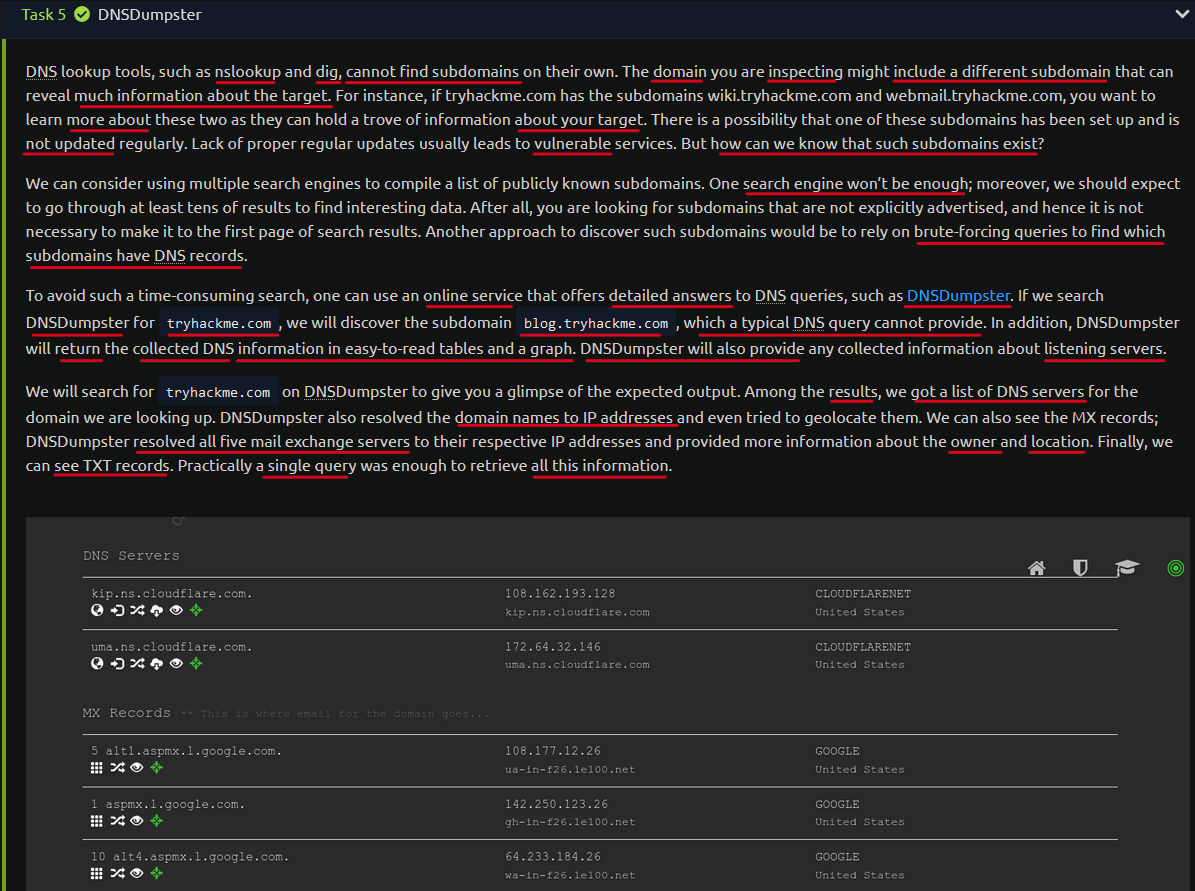1195x891 pixels.
Task: Click the shuffle icon under alt1.aspmx.l.google.com
Action: pos(117,768)
